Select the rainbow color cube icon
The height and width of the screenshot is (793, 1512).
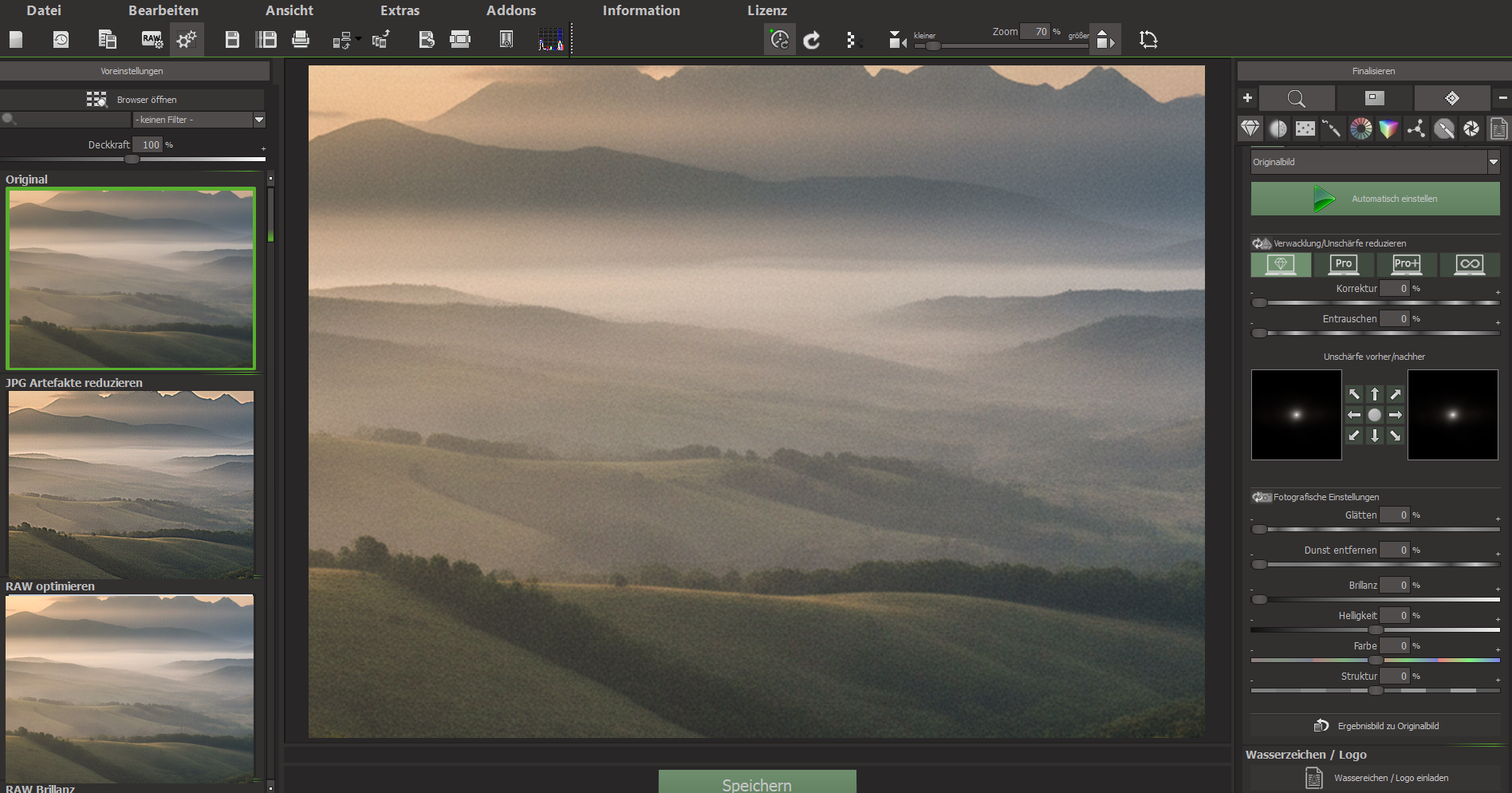(x=1388, y=128)
